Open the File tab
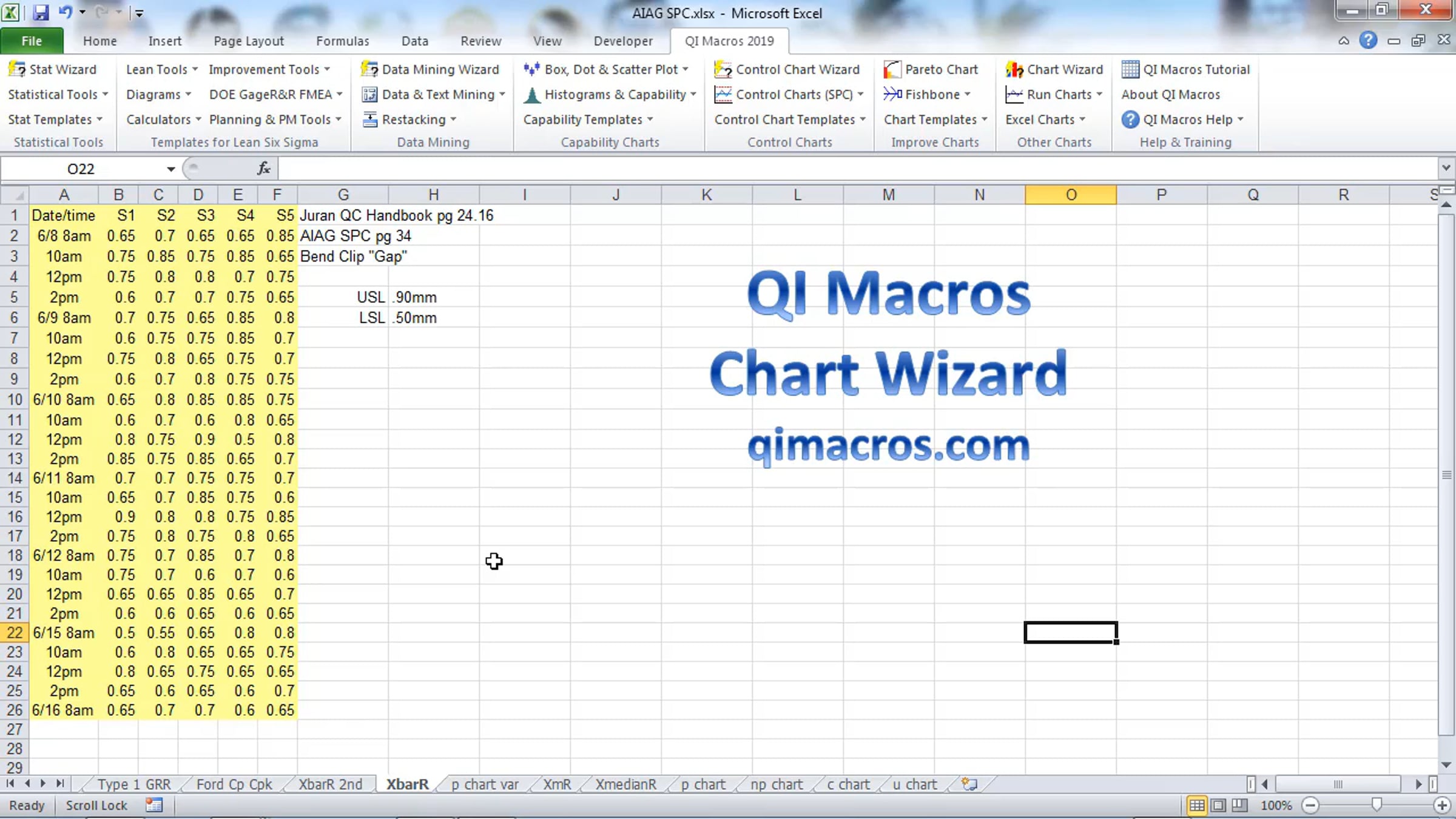This screenshot has height=819, width=1456. (32, 41)
